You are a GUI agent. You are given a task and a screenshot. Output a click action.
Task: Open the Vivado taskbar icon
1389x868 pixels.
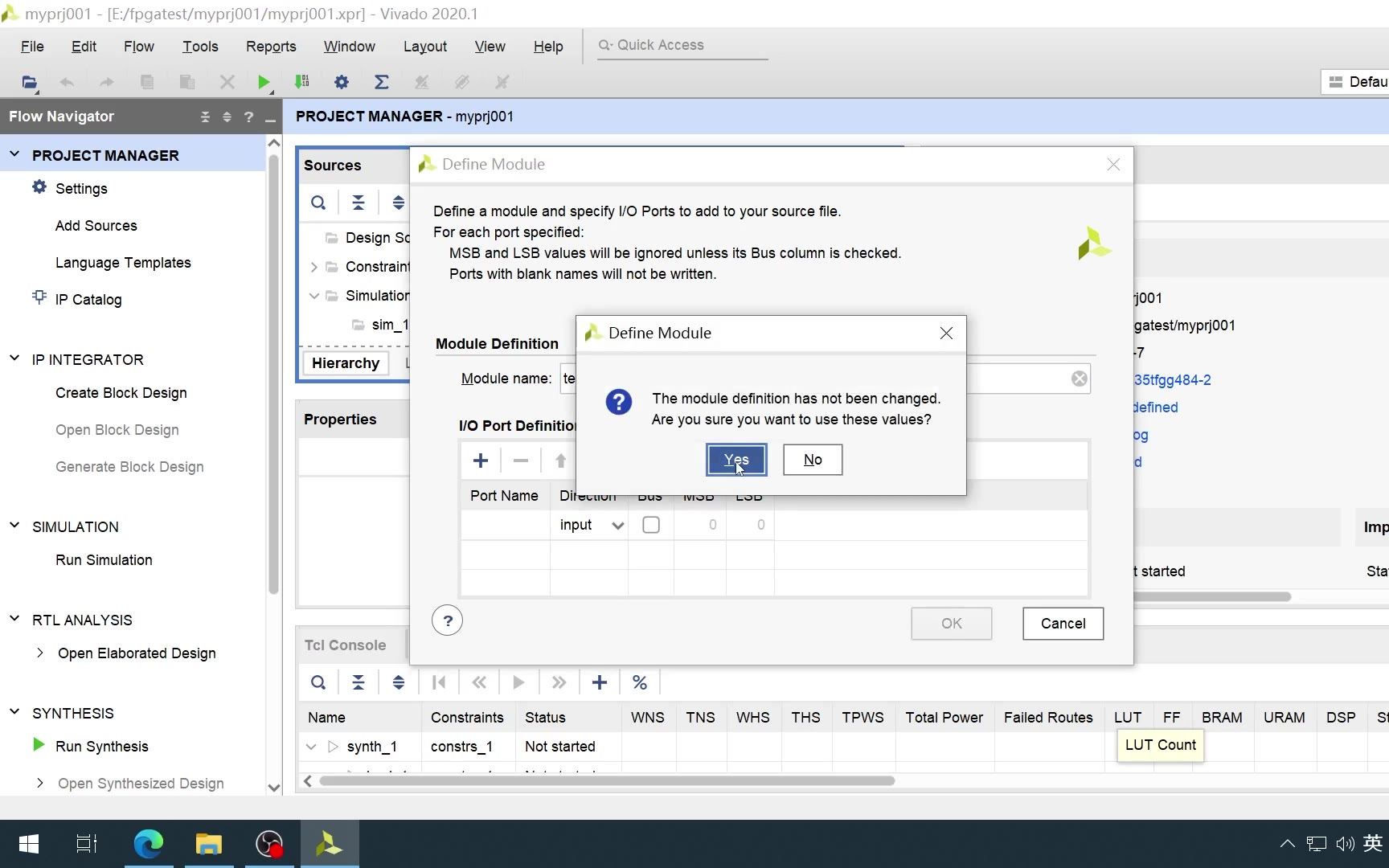[x=330, y=844]
